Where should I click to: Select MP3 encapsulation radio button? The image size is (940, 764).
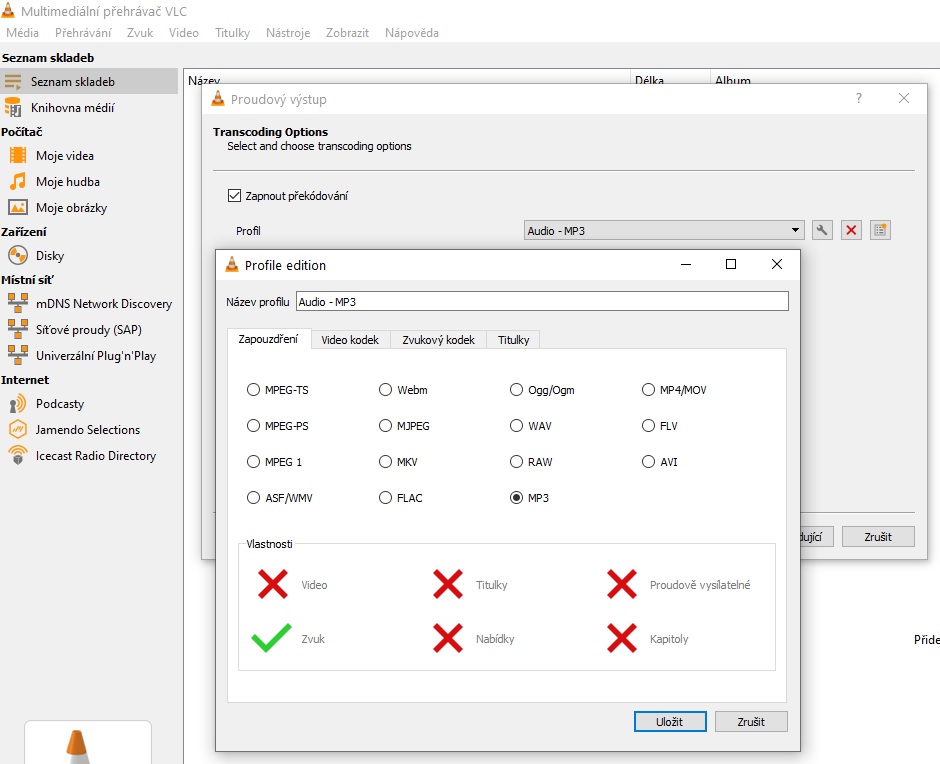click(516, 498)
